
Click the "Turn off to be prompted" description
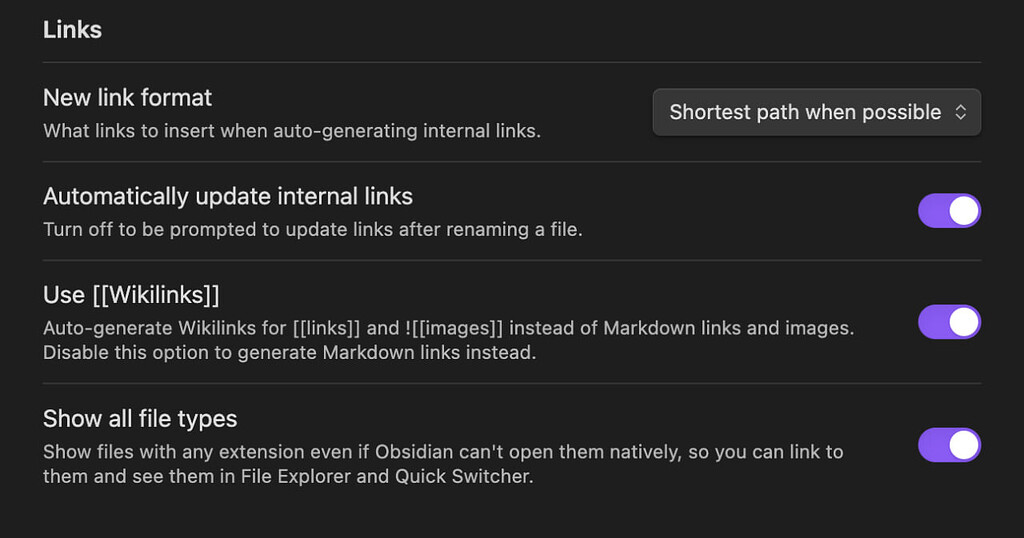[312, 230]
